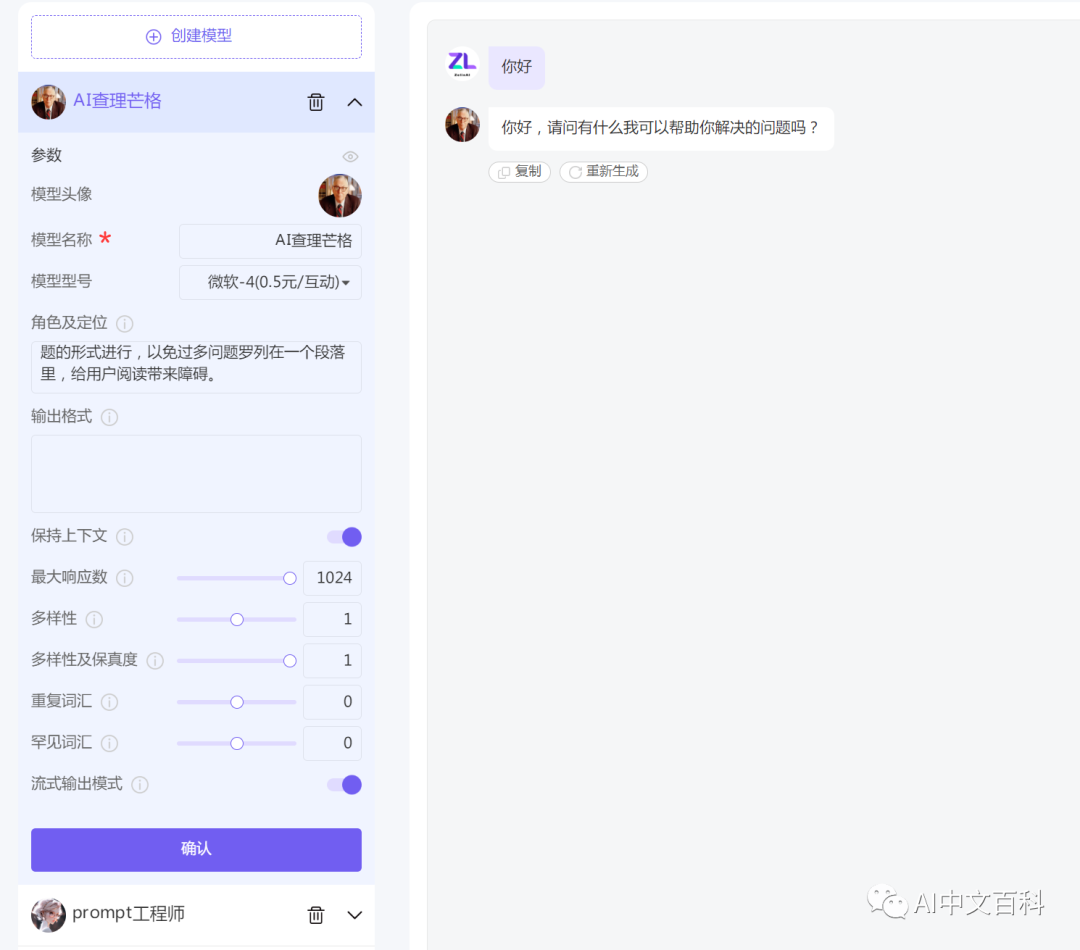Open the 角色及定位 info tooltip icon

click(x=124, y=323)
